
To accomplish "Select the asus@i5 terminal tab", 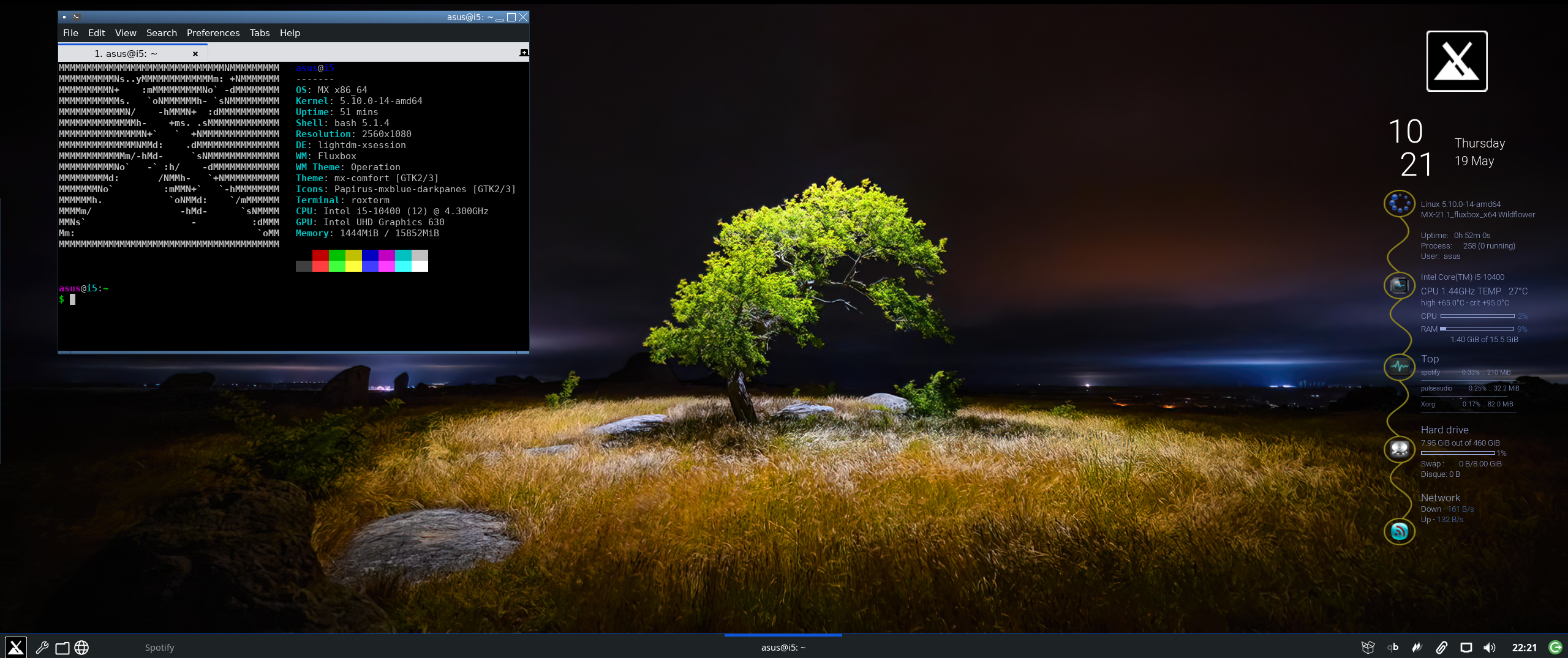I will [126, 54].
